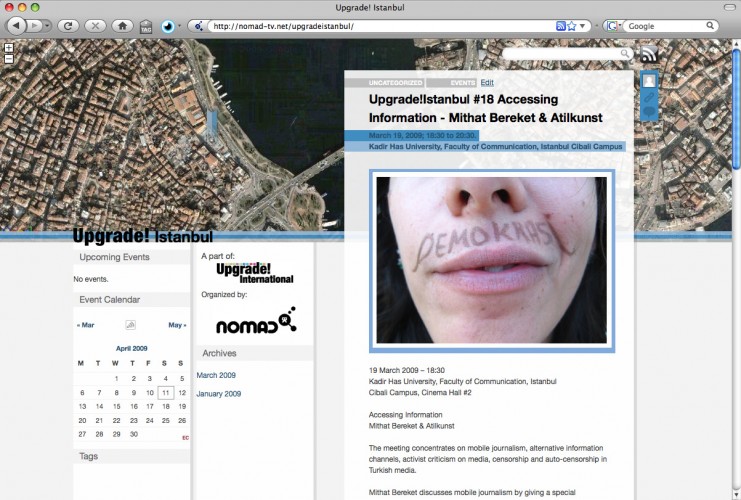This screenshot has height=500, width=741.
Task: Open the address bar dropdown arrow
Action: (x=583, y=26)
